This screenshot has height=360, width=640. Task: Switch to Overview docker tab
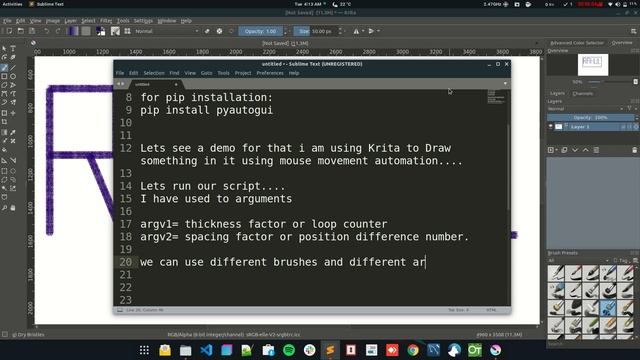622,43
